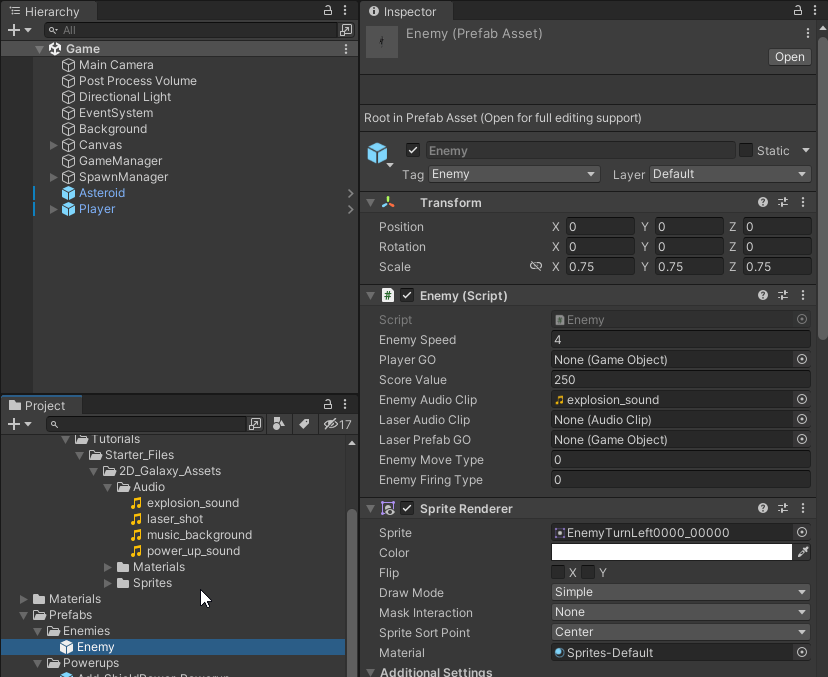Expand the Player prefab in Hierarchy

pos(53,209)
